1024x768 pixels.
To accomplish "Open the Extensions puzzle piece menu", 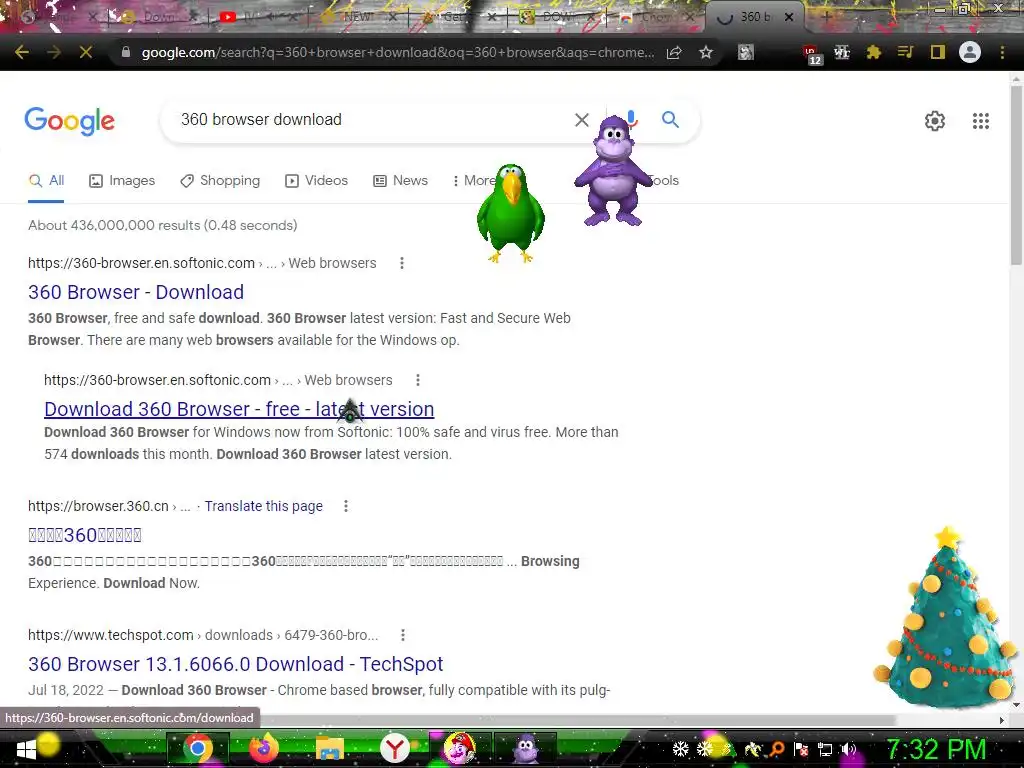I will pos(874,52).
